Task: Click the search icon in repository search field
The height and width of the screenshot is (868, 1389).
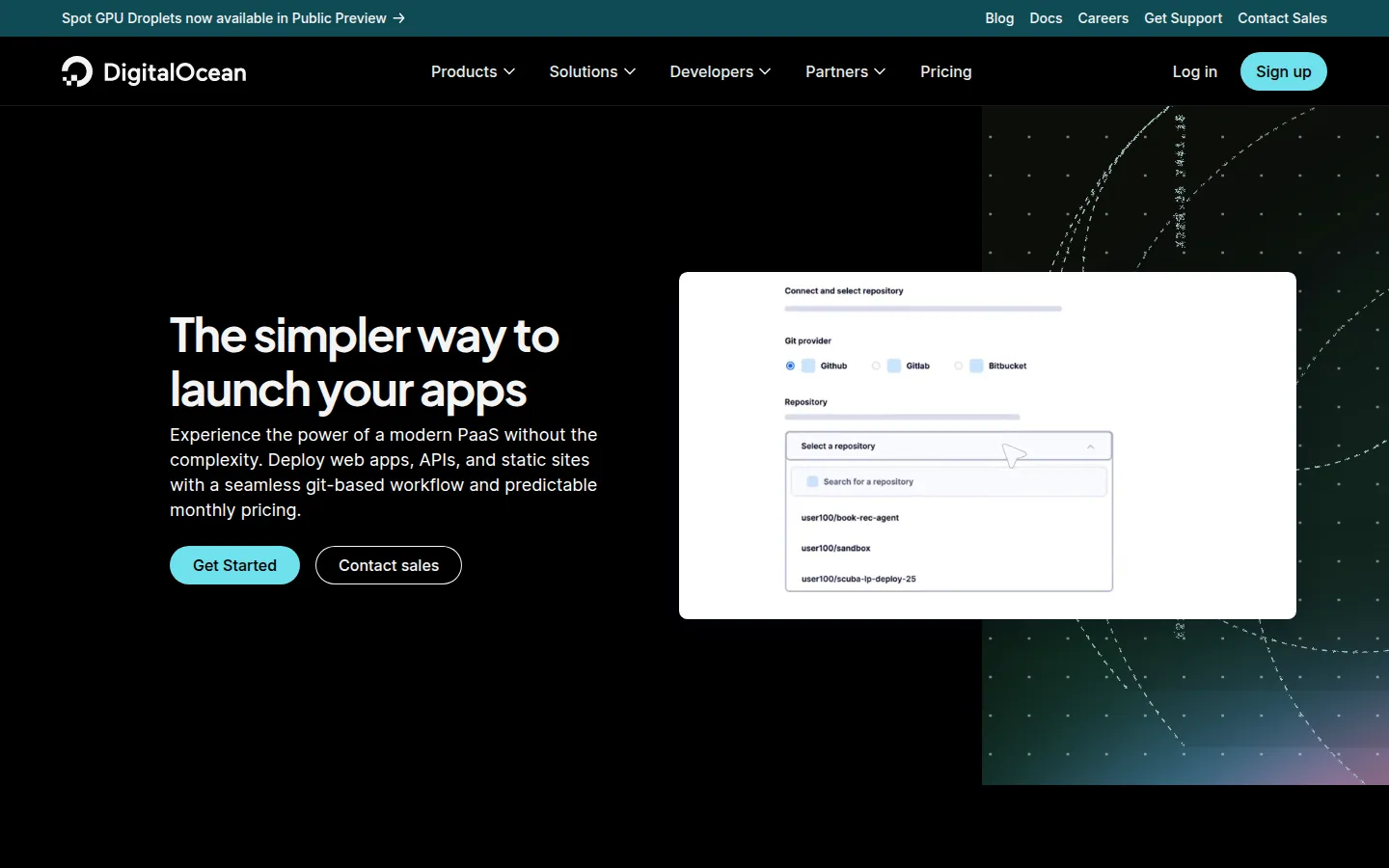Action: 812,481
